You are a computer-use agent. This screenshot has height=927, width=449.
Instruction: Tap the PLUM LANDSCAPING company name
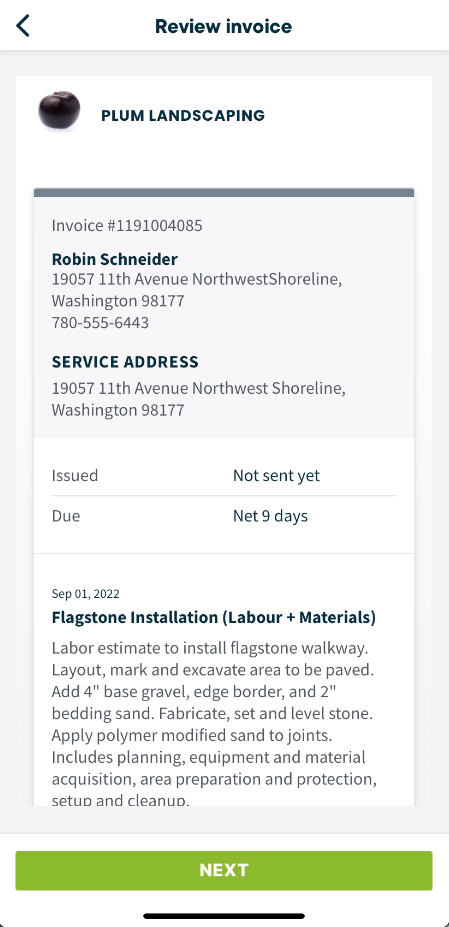(x=183, y=115)
